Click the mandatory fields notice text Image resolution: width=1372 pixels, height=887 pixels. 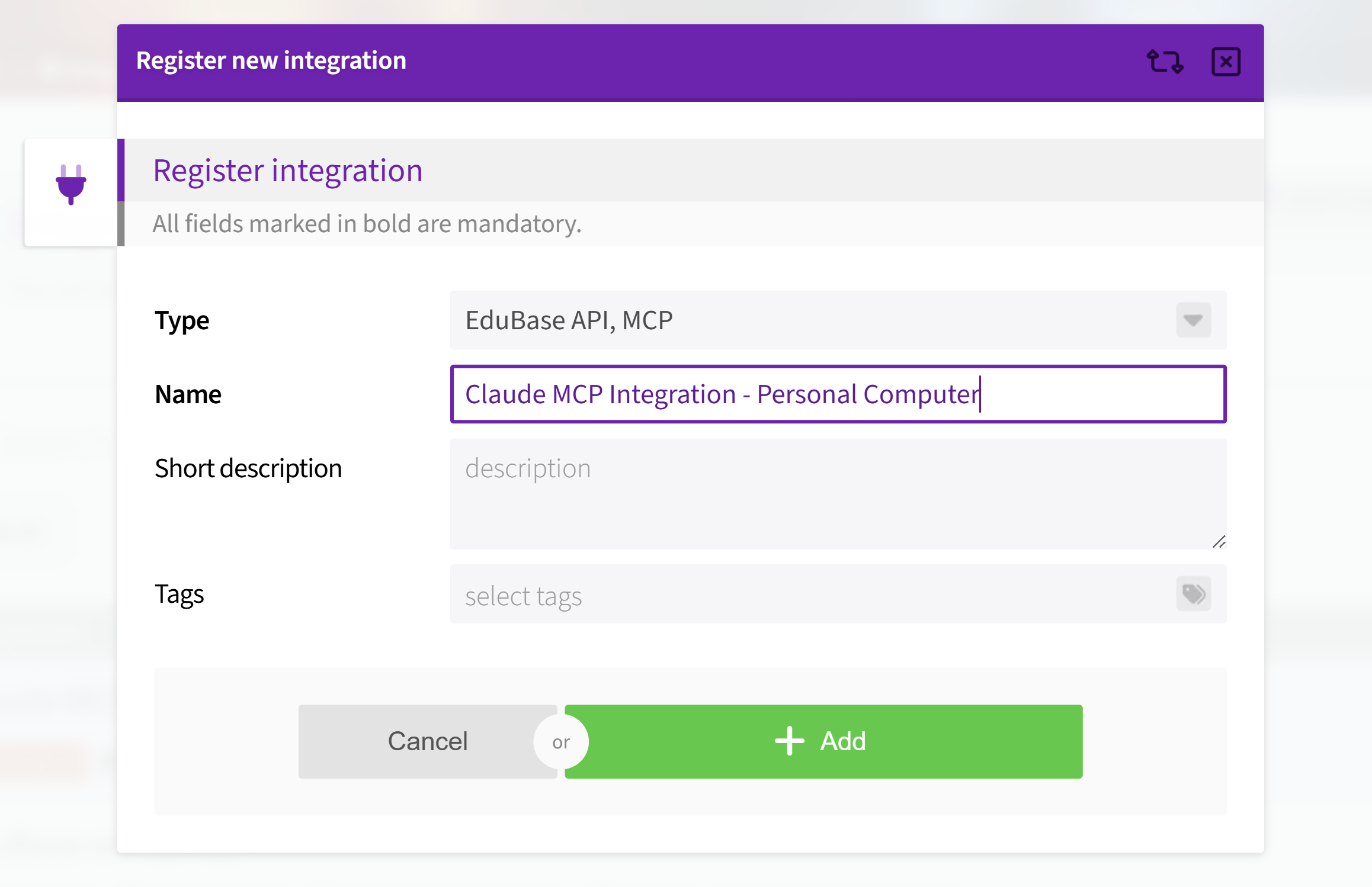367,224
